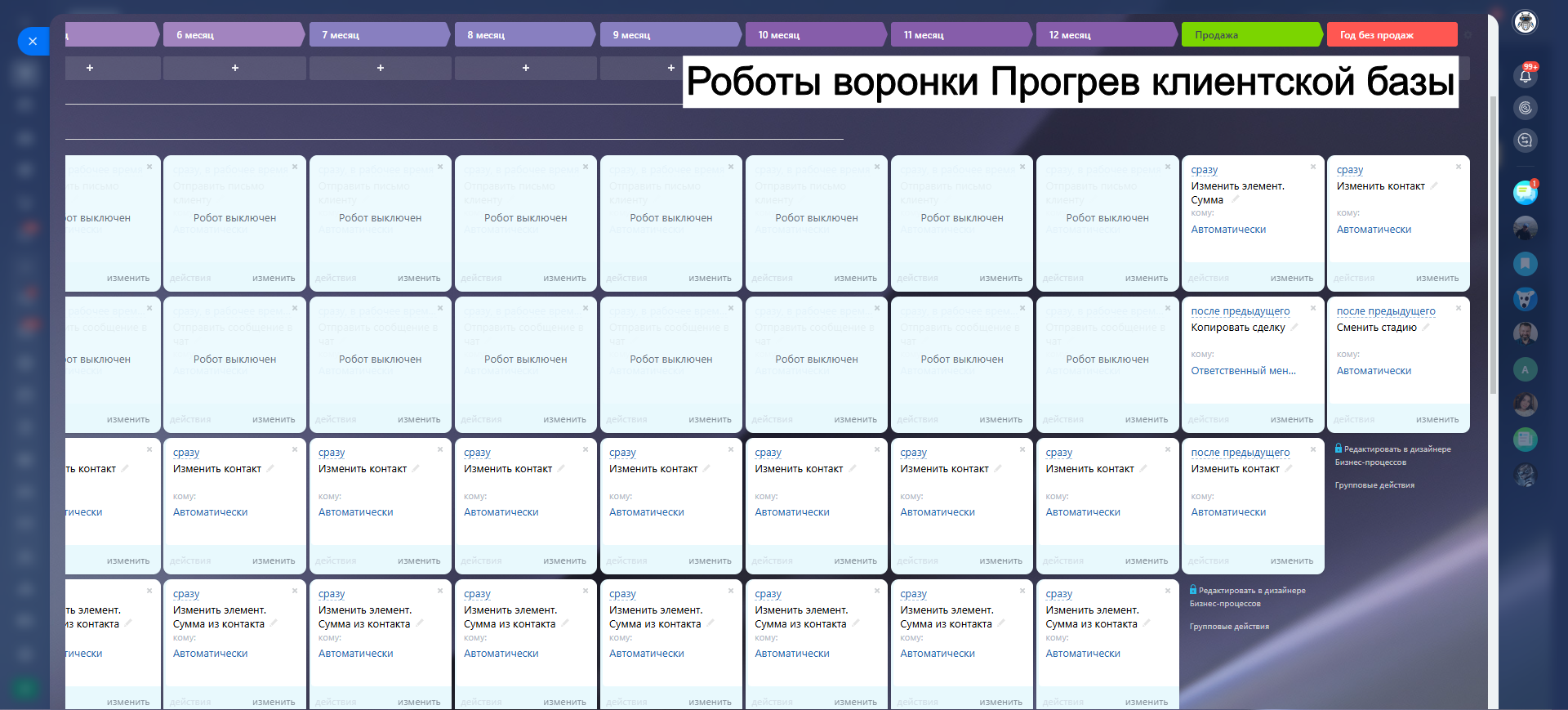Image resolution: width=1568 pixels, height=710 pixels.
Task: Click Автоматически on the Сменить стадию robot
Action: coord(1374,371)
